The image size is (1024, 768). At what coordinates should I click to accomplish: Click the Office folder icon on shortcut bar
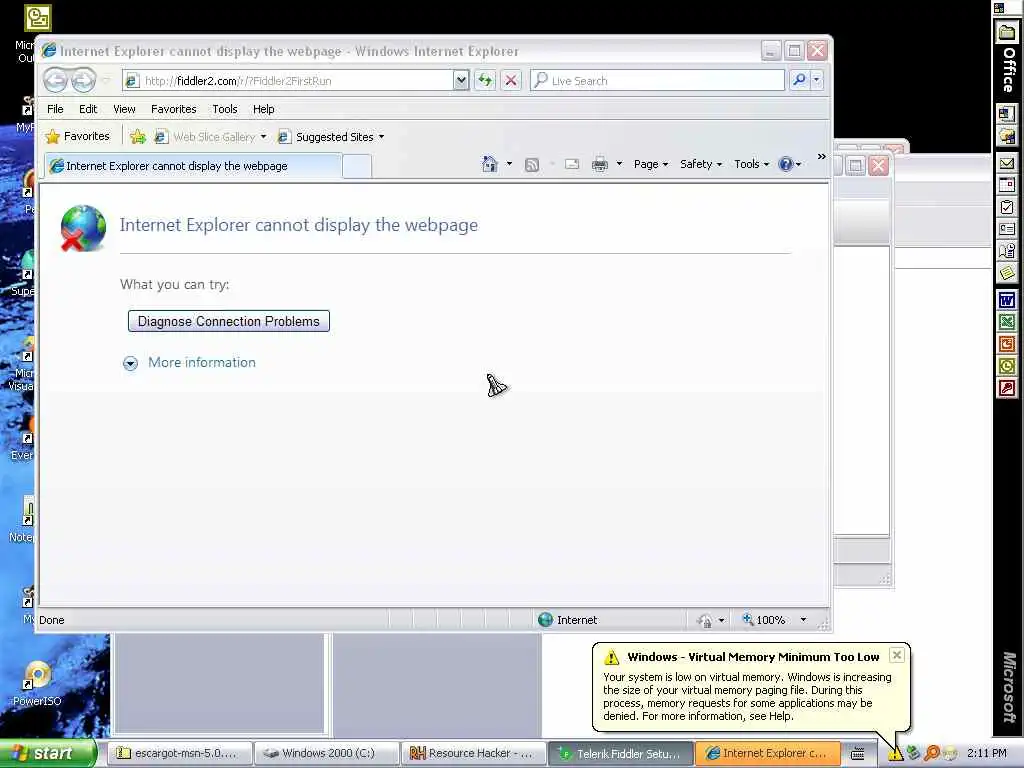pos(1006,31)
